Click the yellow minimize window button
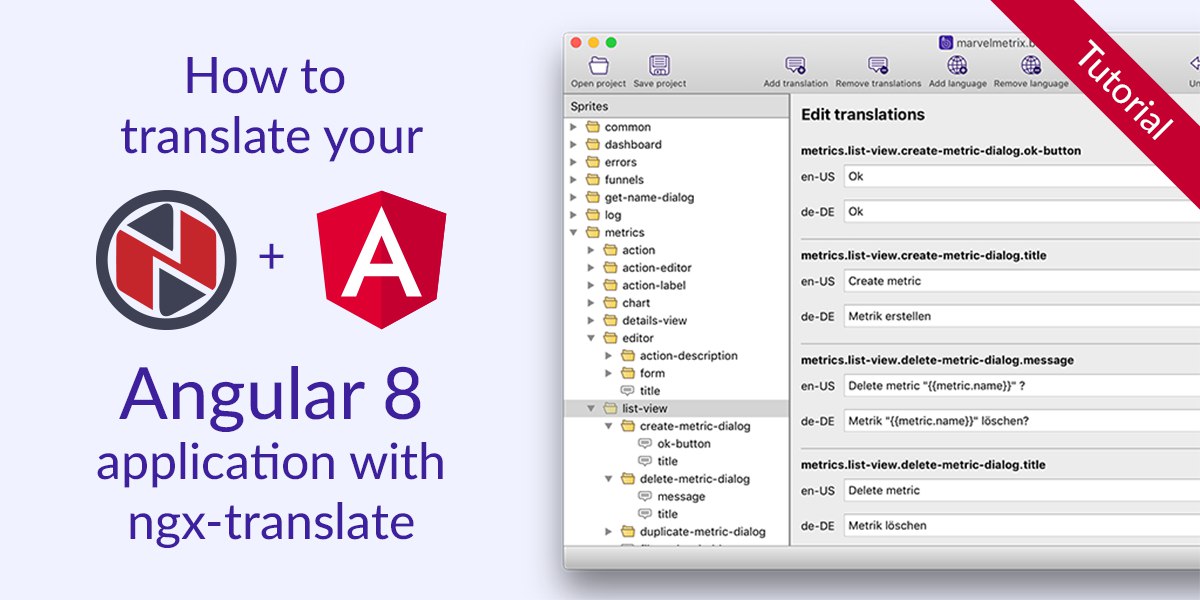The image size is (1200, 600). pos(593,43)
